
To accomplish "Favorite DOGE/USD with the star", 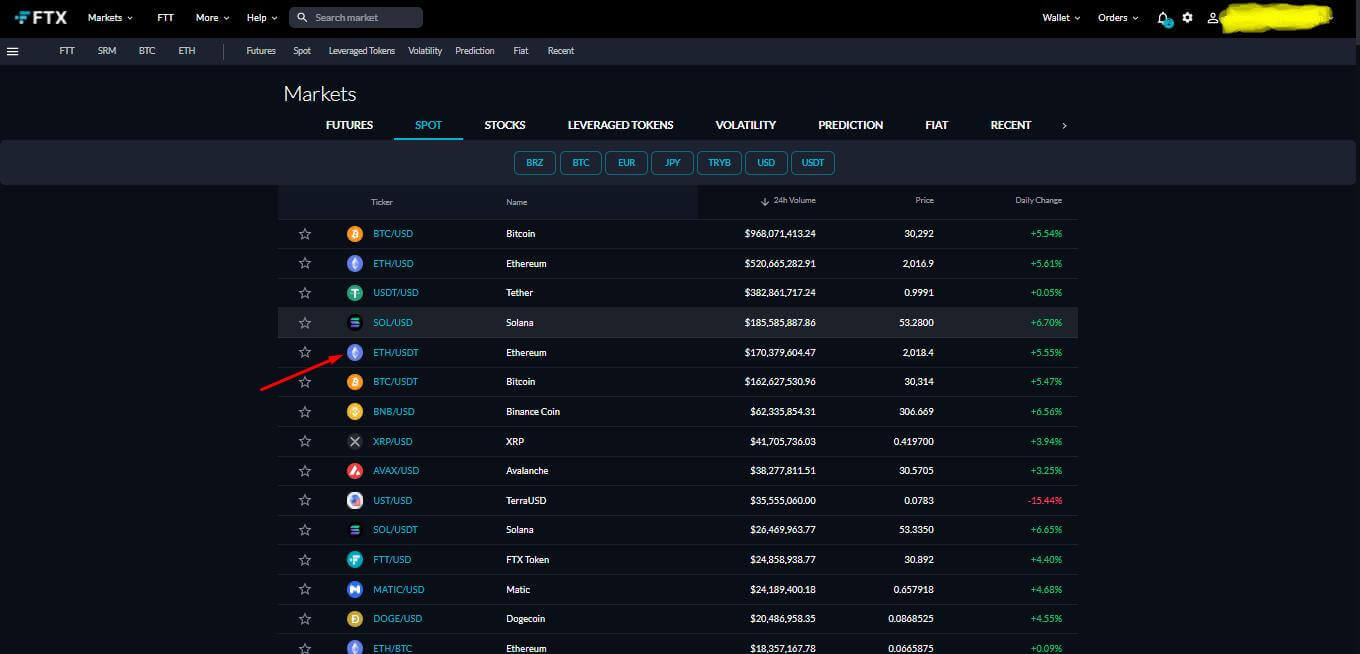I will coord(305,619).
